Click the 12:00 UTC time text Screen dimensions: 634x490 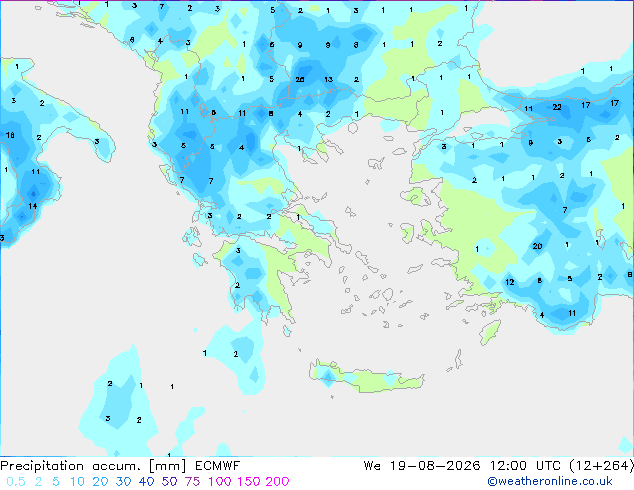pyautogui.click(x=525, y=466)
